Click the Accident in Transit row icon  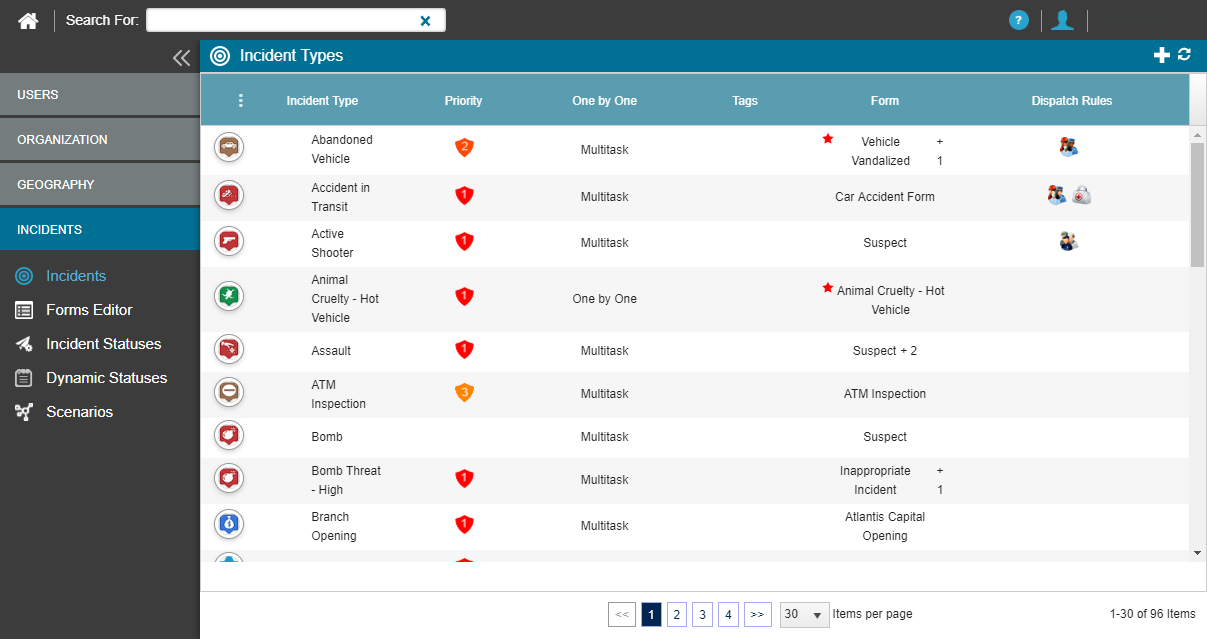coord(229,195)
